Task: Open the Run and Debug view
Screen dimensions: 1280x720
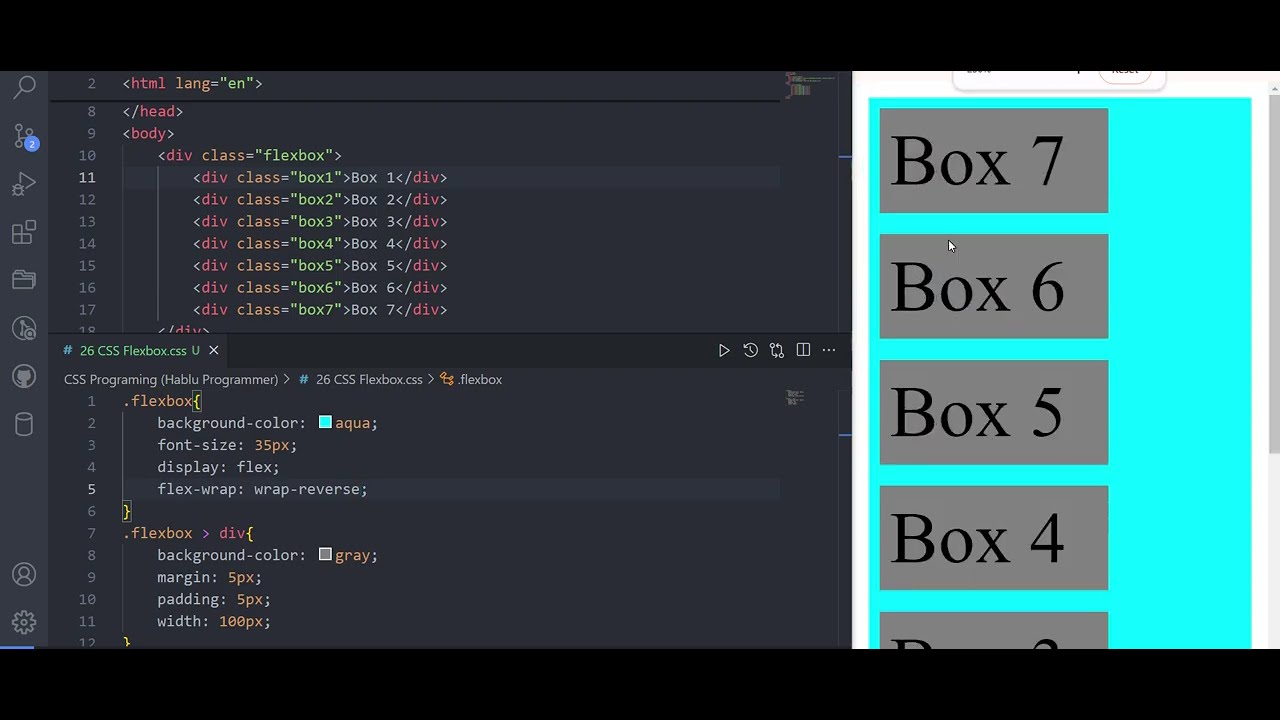Action: click(24, 185)
